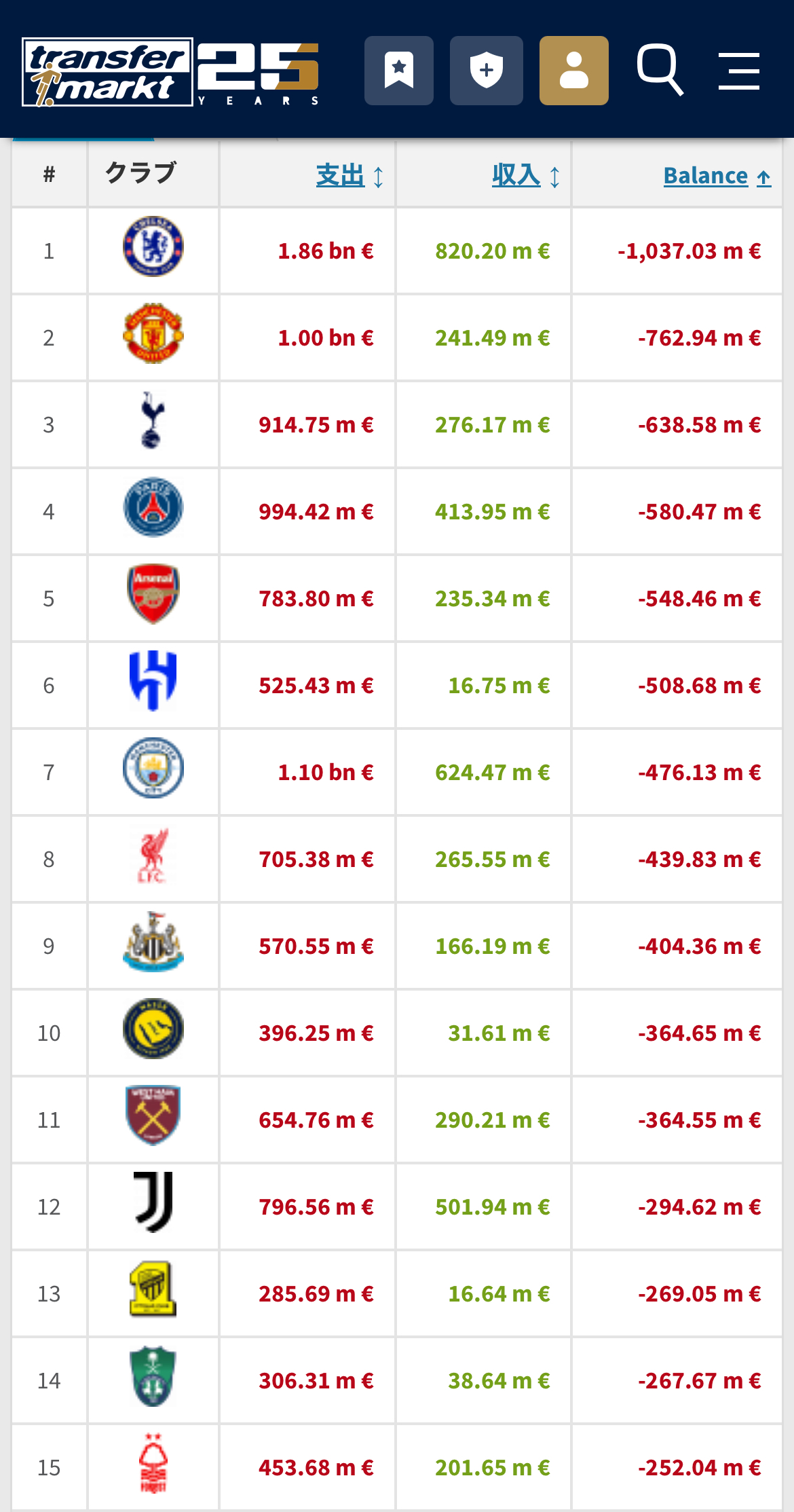
Task: Click the Arsenal club crest
Action: pos(153,594)
